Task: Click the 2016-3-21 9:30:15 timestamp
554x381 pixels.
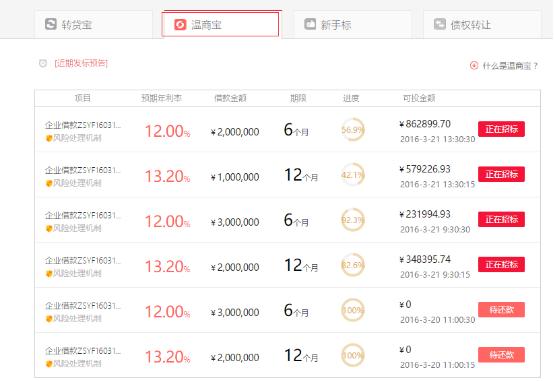Action: click(435, 275)
